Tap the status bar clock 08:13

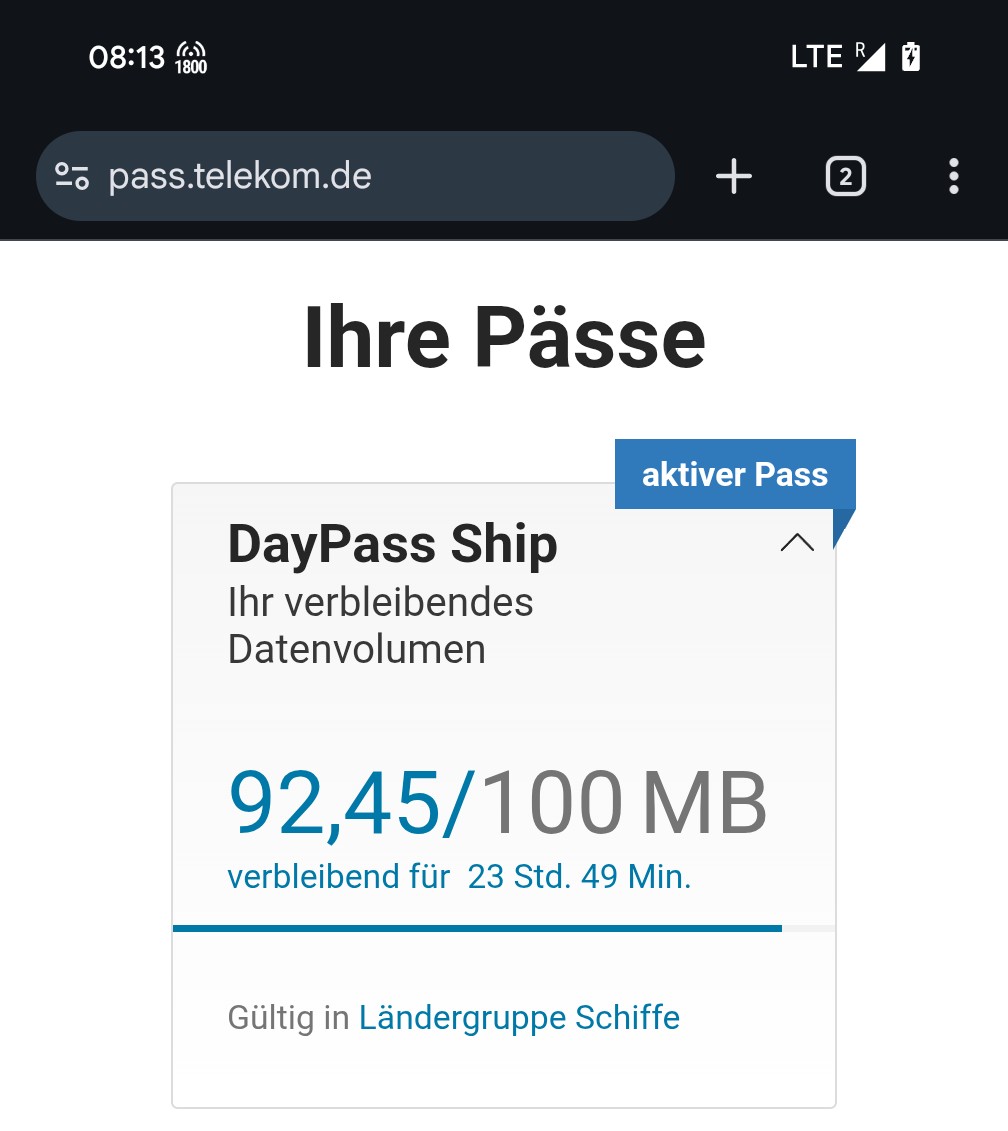pos(126,57)
